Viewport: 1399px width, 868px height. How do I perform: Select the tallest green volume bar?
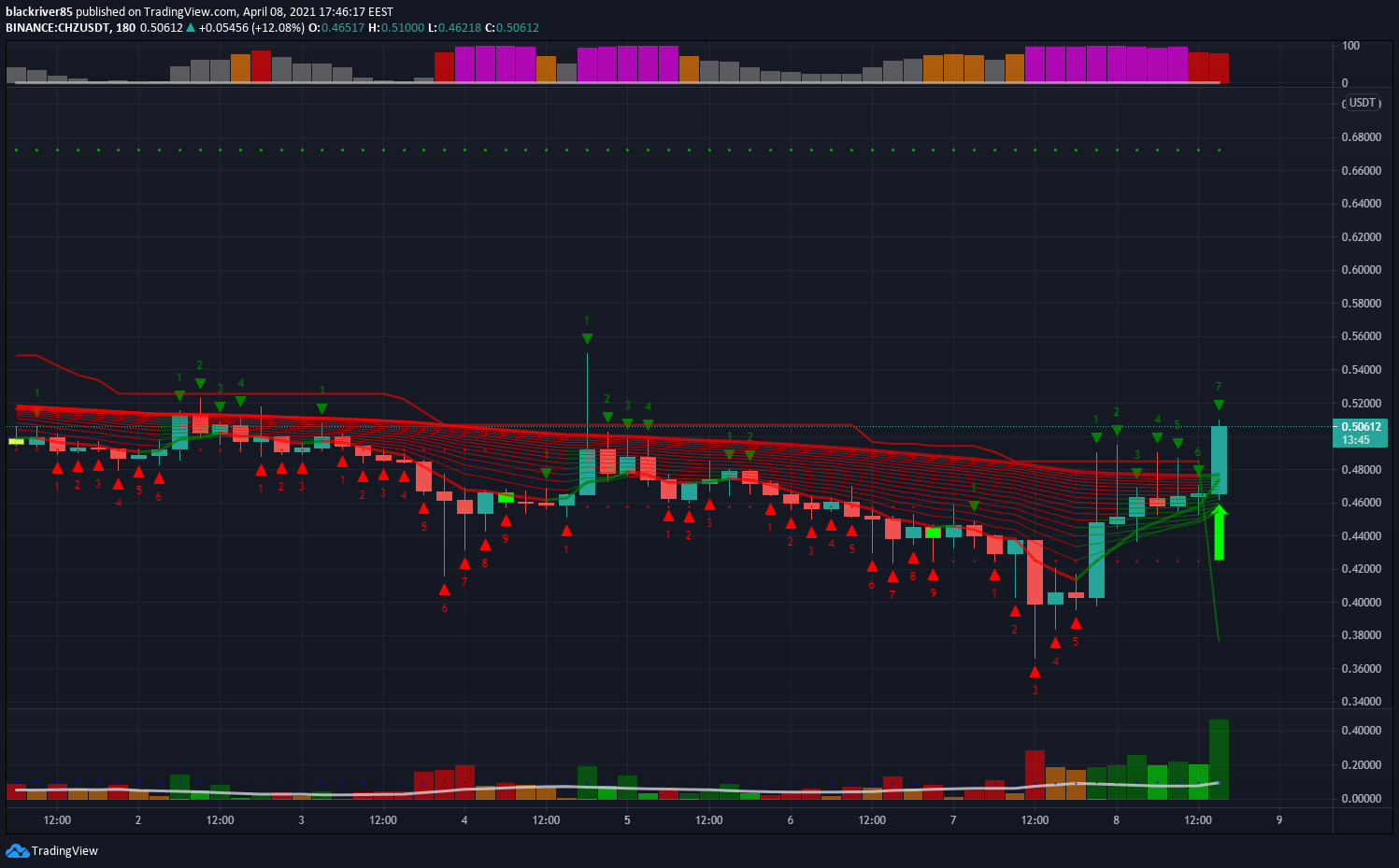pyautogui.click(x=1219, y=759)
